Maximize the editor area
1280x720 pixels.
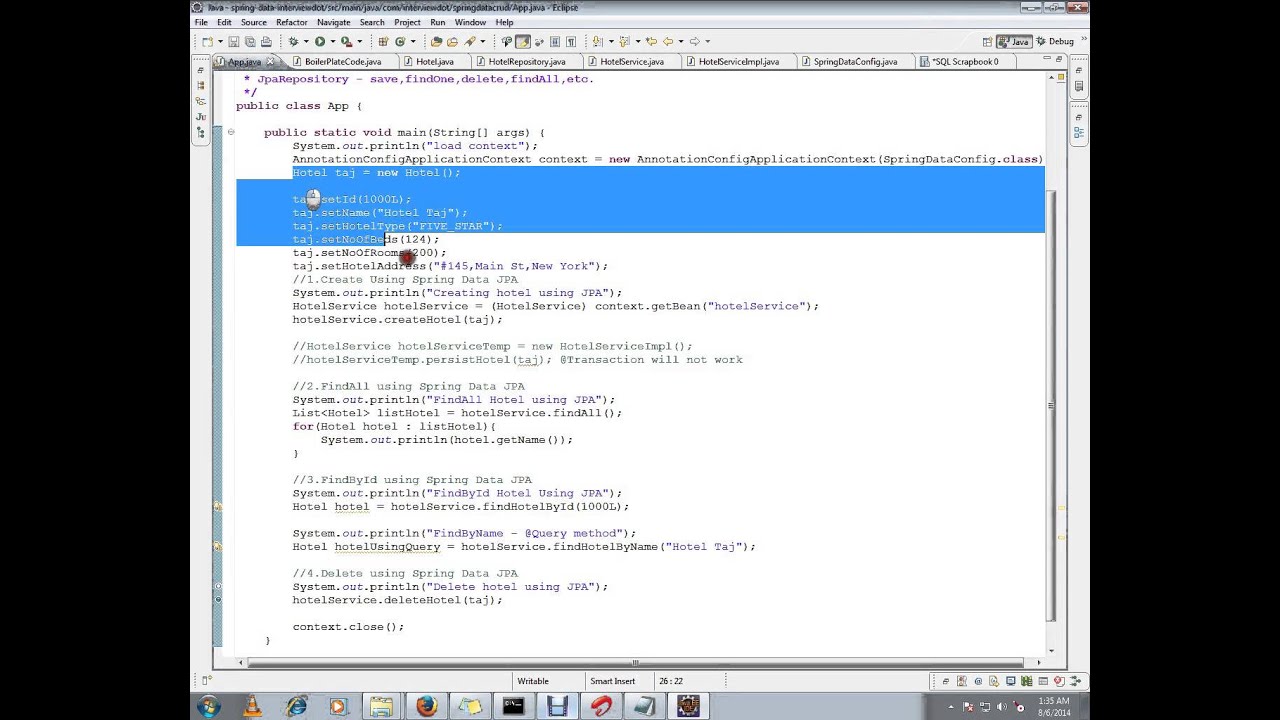[1059, 61]
